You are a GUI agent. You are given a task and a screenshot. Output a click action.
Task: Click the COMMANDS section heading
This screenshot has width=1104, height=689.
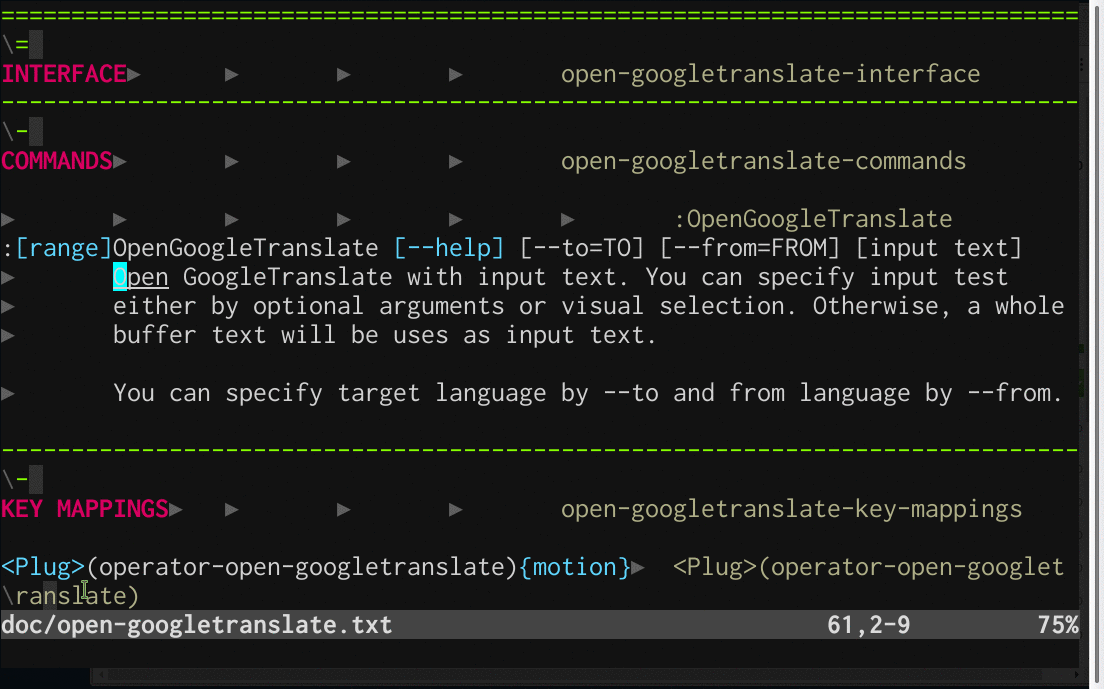56,161
